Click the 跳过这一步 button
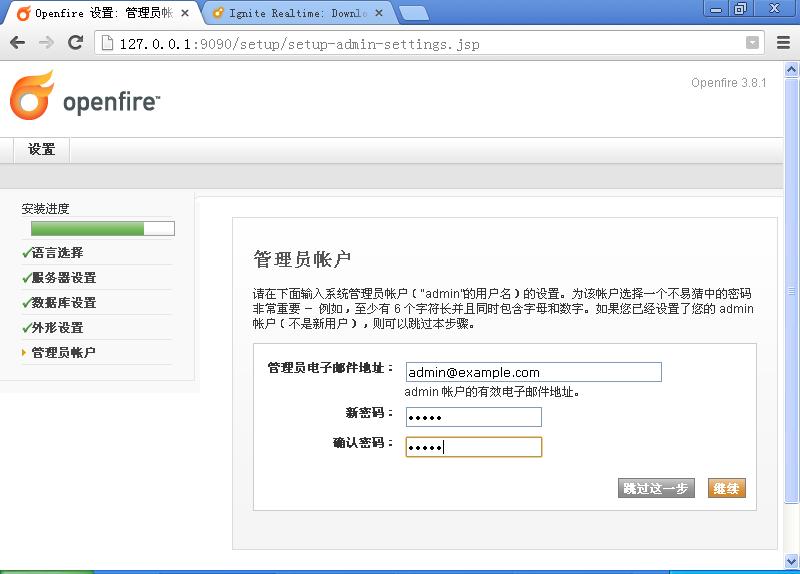 pyautogui.click(x=656, y=488)
